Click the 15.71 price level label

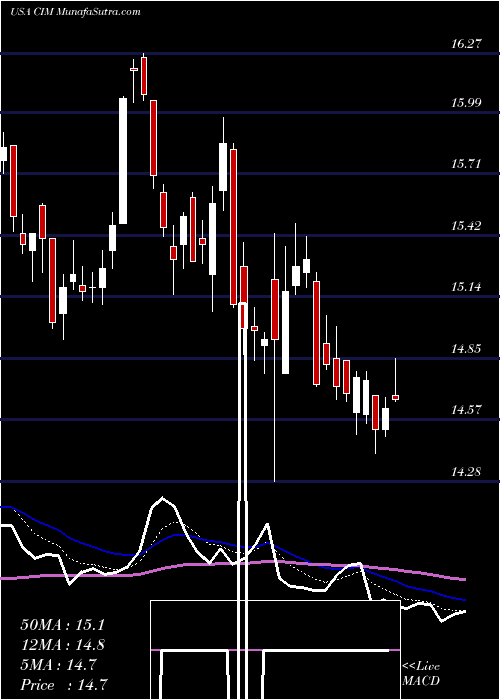467,164
